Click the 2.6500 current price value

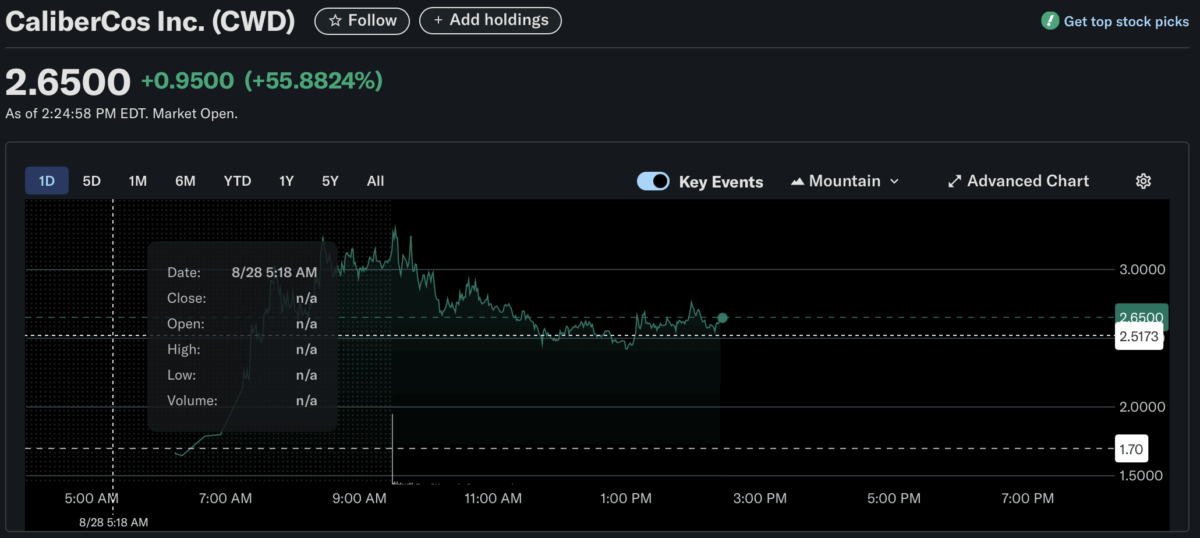click(68, 82)
